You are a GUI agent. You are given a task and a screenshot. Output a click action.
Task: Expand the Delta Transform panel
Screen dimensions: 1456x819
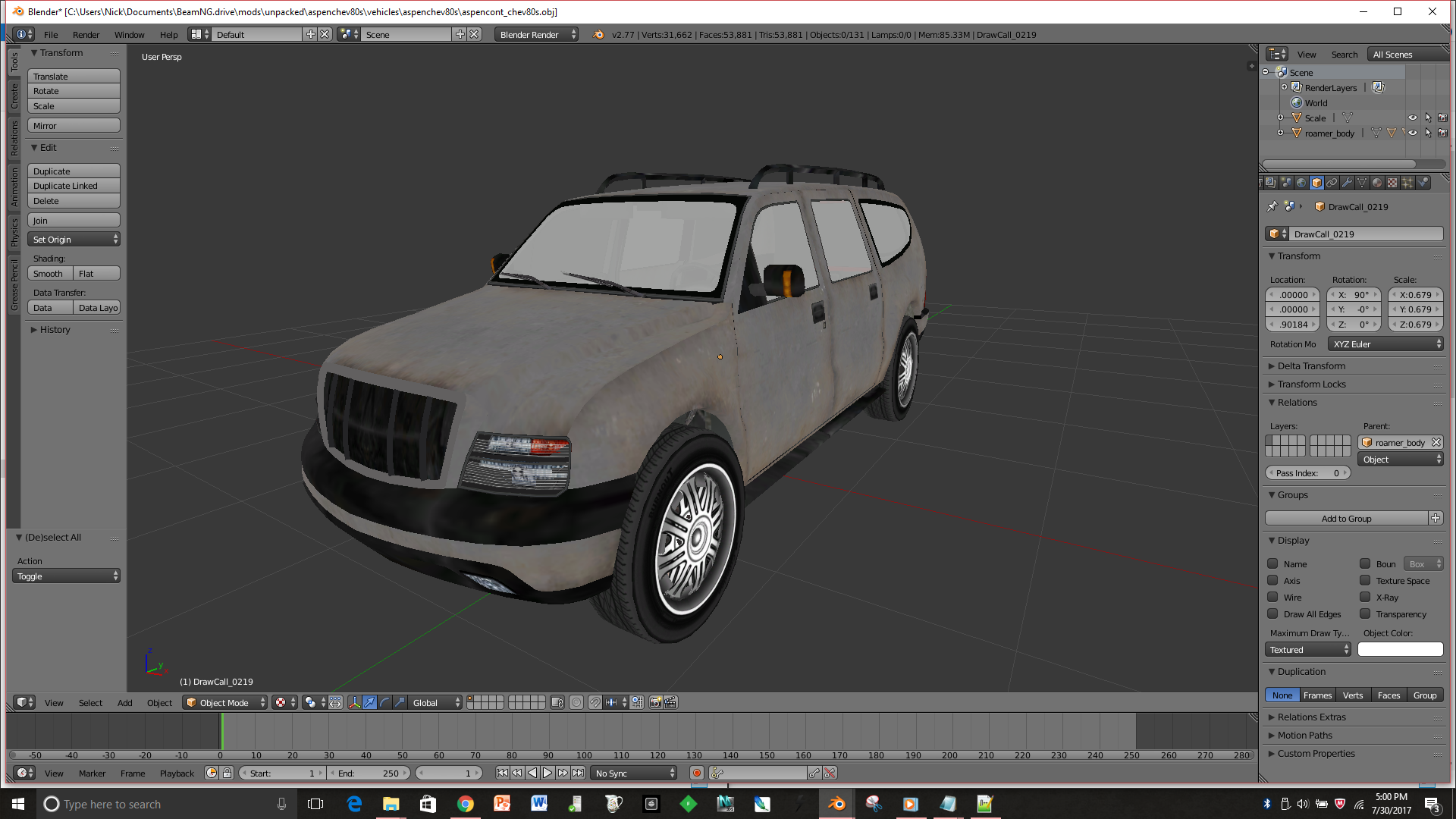(1311, 366)
